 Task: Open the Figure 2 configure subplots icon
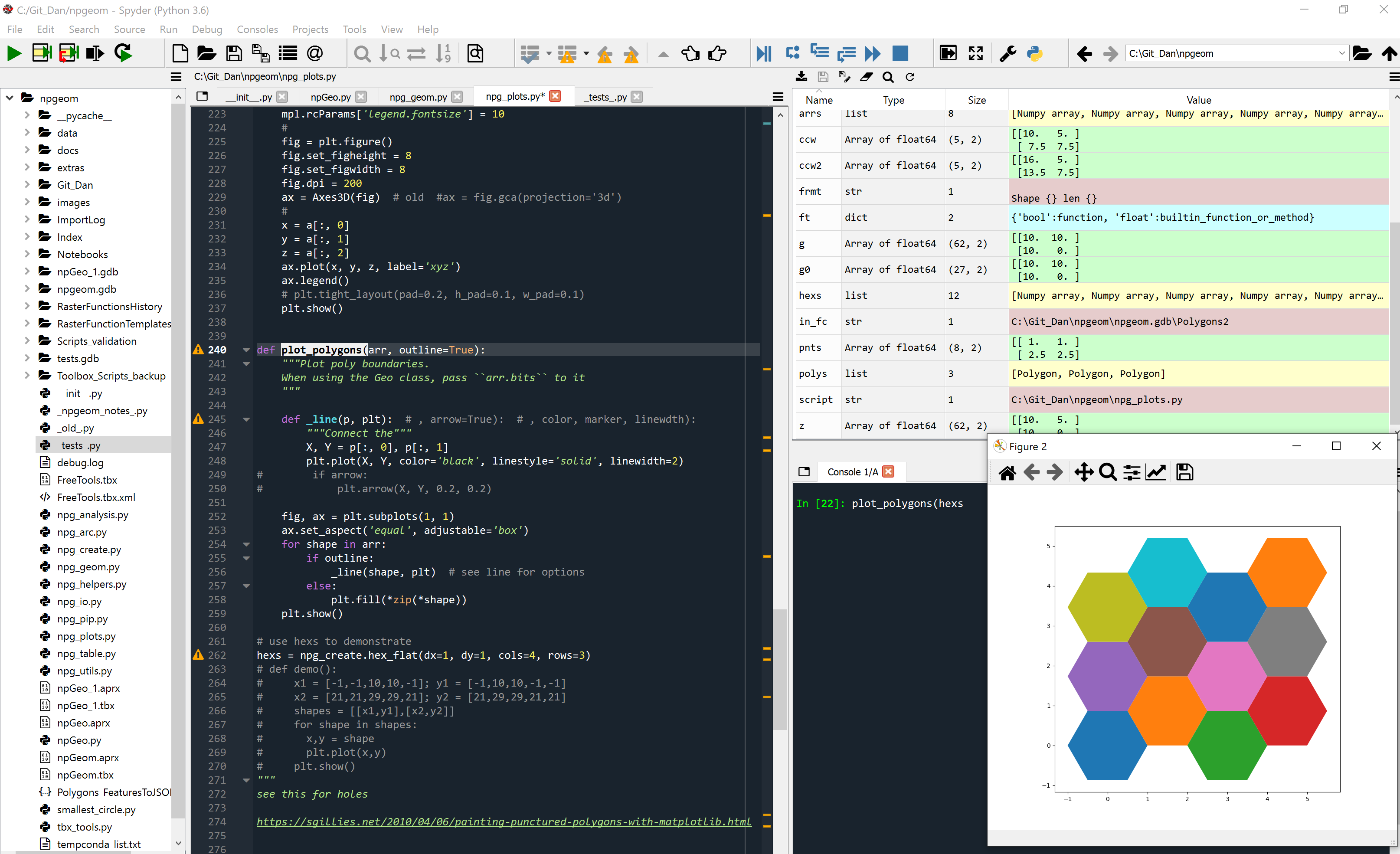tap(1132, 472)
